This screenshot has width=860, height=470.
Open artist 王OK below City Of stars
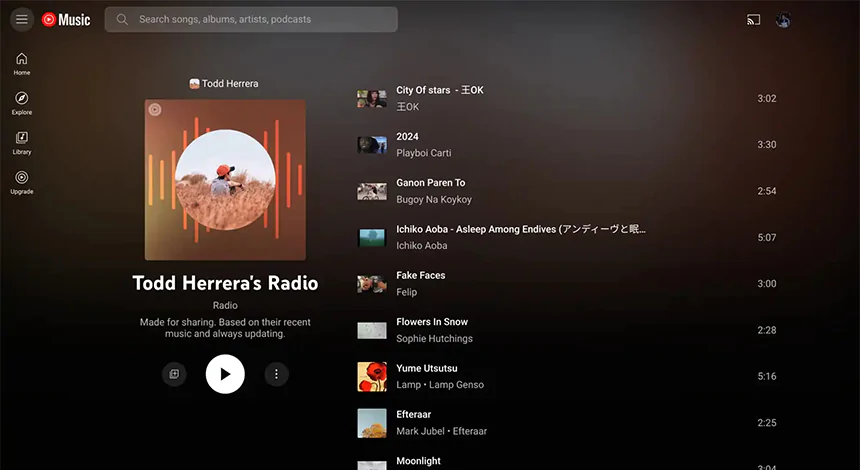click(x=408, y=107)
